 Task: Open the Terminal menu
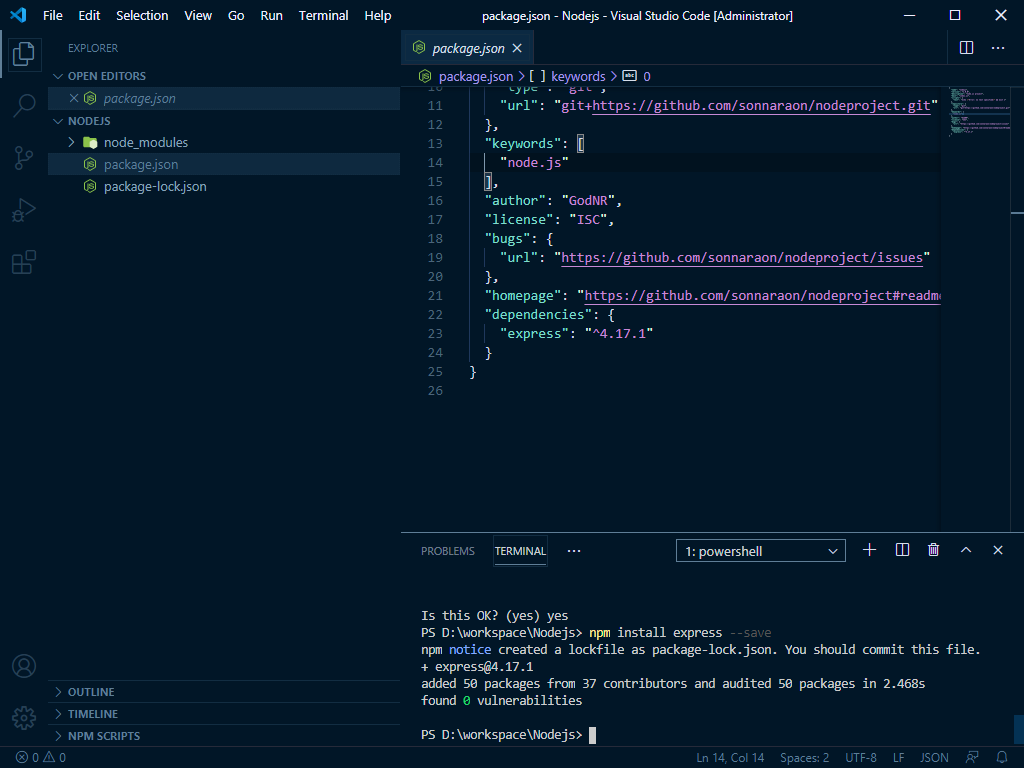click(323, 15)
